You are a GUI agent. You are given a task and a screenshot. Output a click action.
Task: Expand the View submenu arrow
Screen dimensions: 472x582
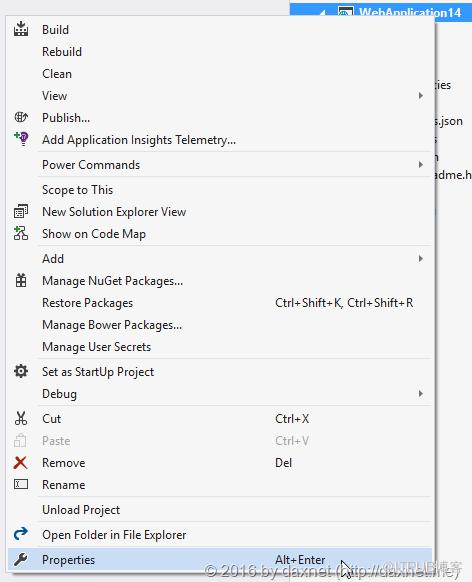coord(420,96)
